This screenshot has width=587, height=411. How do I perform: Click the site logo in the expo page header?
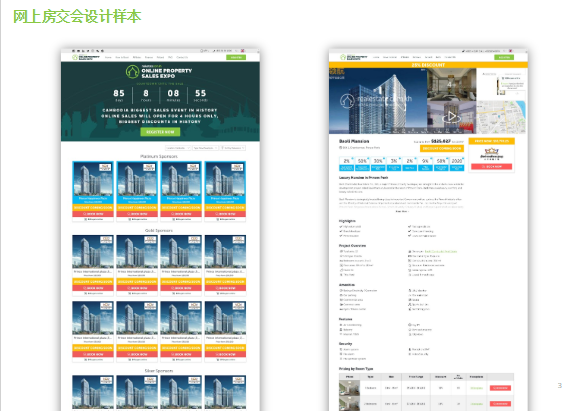click(x=86, y=57)
